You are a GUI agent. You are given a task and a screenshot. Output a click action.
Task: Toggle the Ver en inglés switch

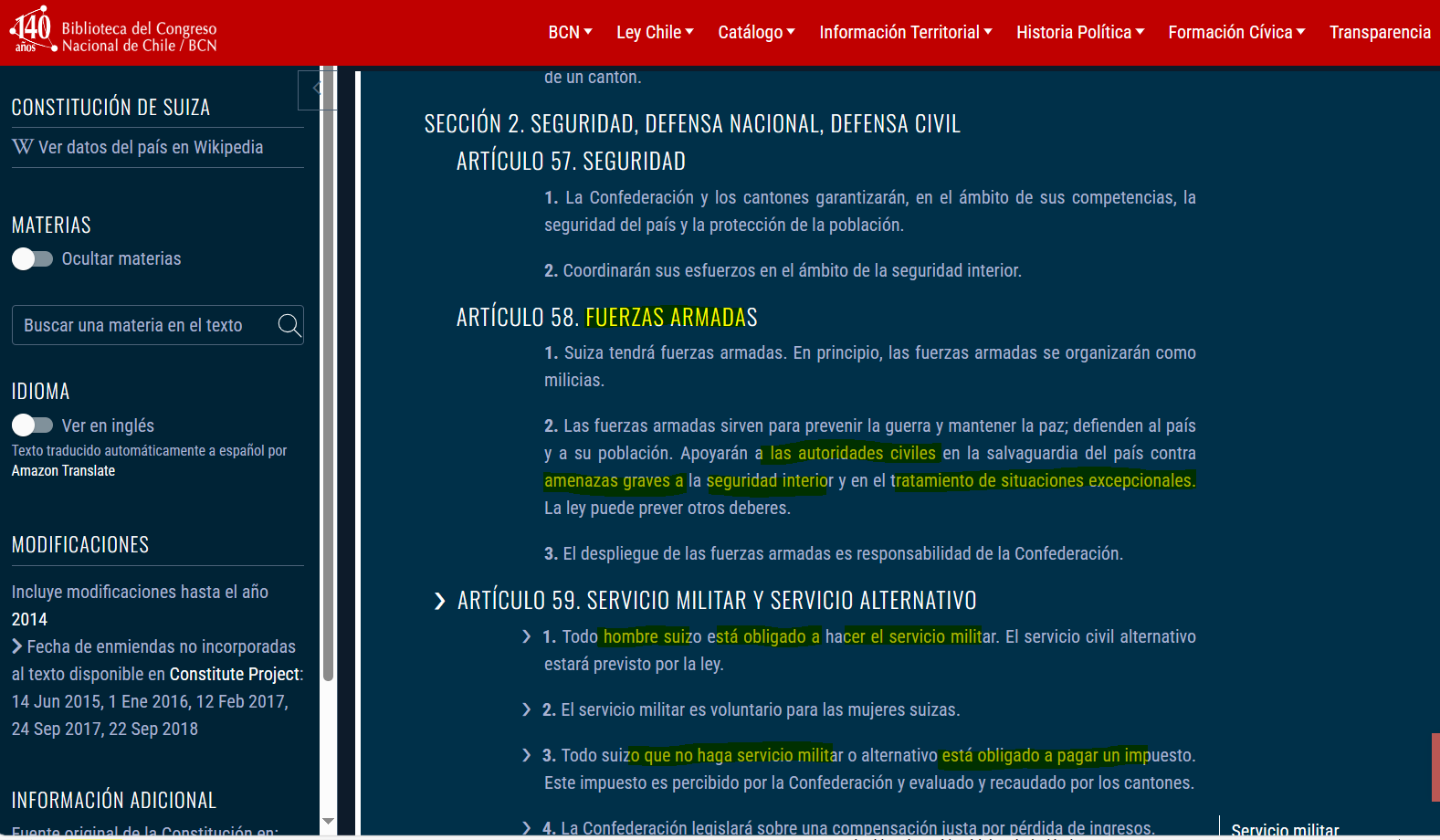(x=32, y=425)
